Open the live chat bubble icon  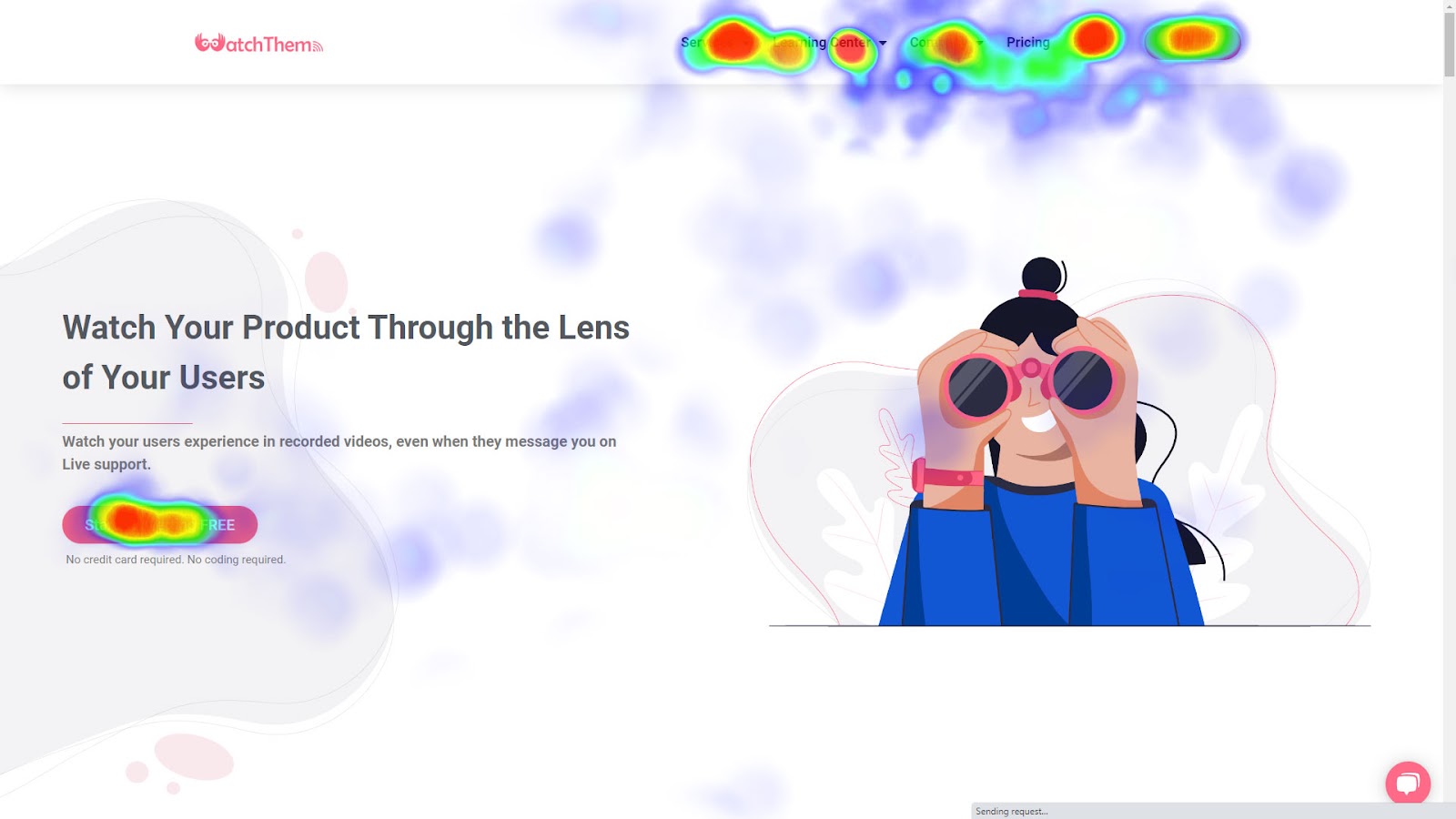[x=1408, y=783]
